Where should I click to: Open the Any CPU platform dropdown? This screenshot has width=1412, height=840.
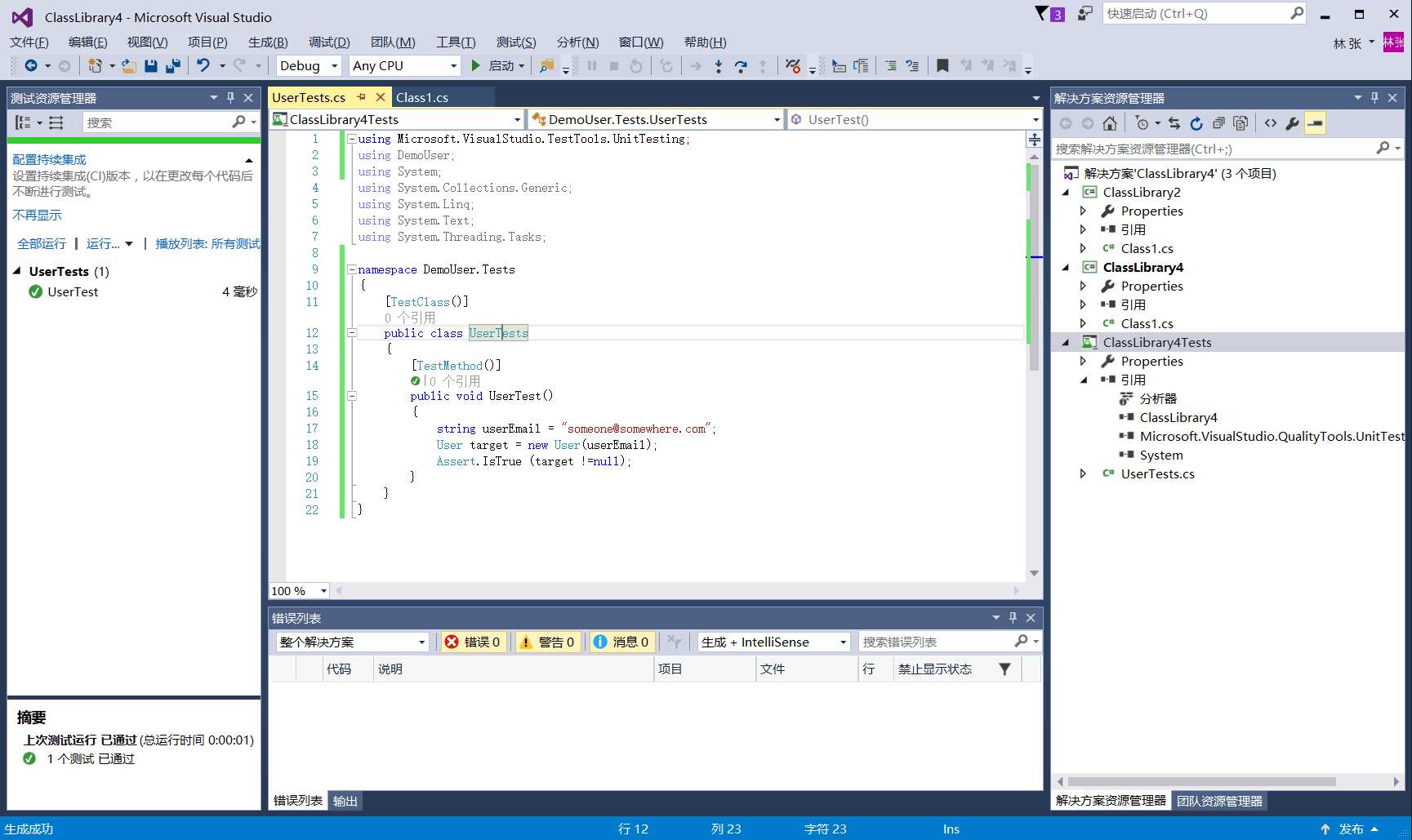click(x=403, y=66)
